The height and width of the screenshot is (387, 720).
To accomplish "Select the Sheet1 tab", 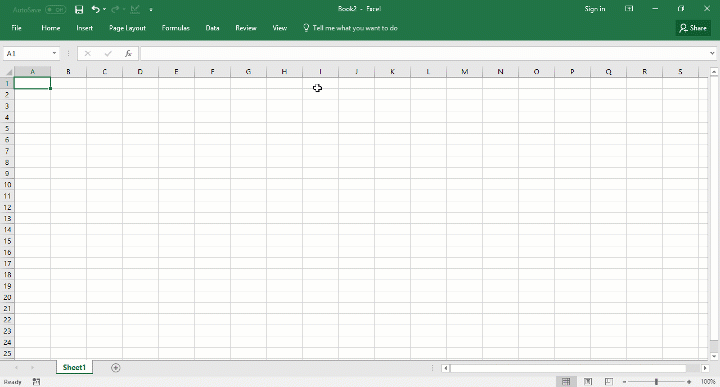I will click(x=74, y=367).
